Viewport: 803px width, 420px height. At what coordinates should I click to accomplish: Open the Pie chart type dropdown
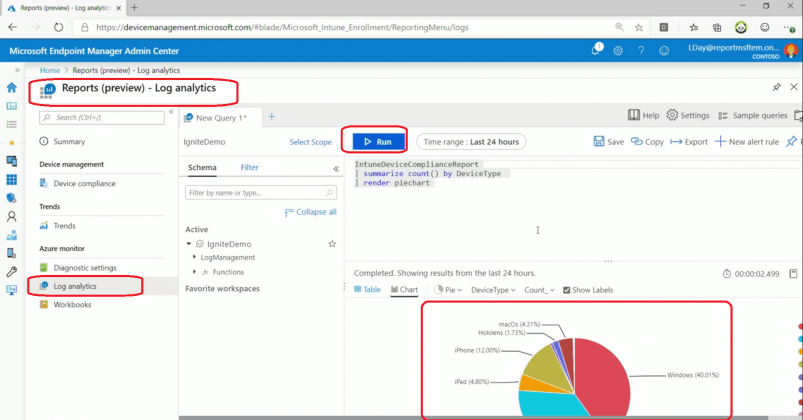450,290
